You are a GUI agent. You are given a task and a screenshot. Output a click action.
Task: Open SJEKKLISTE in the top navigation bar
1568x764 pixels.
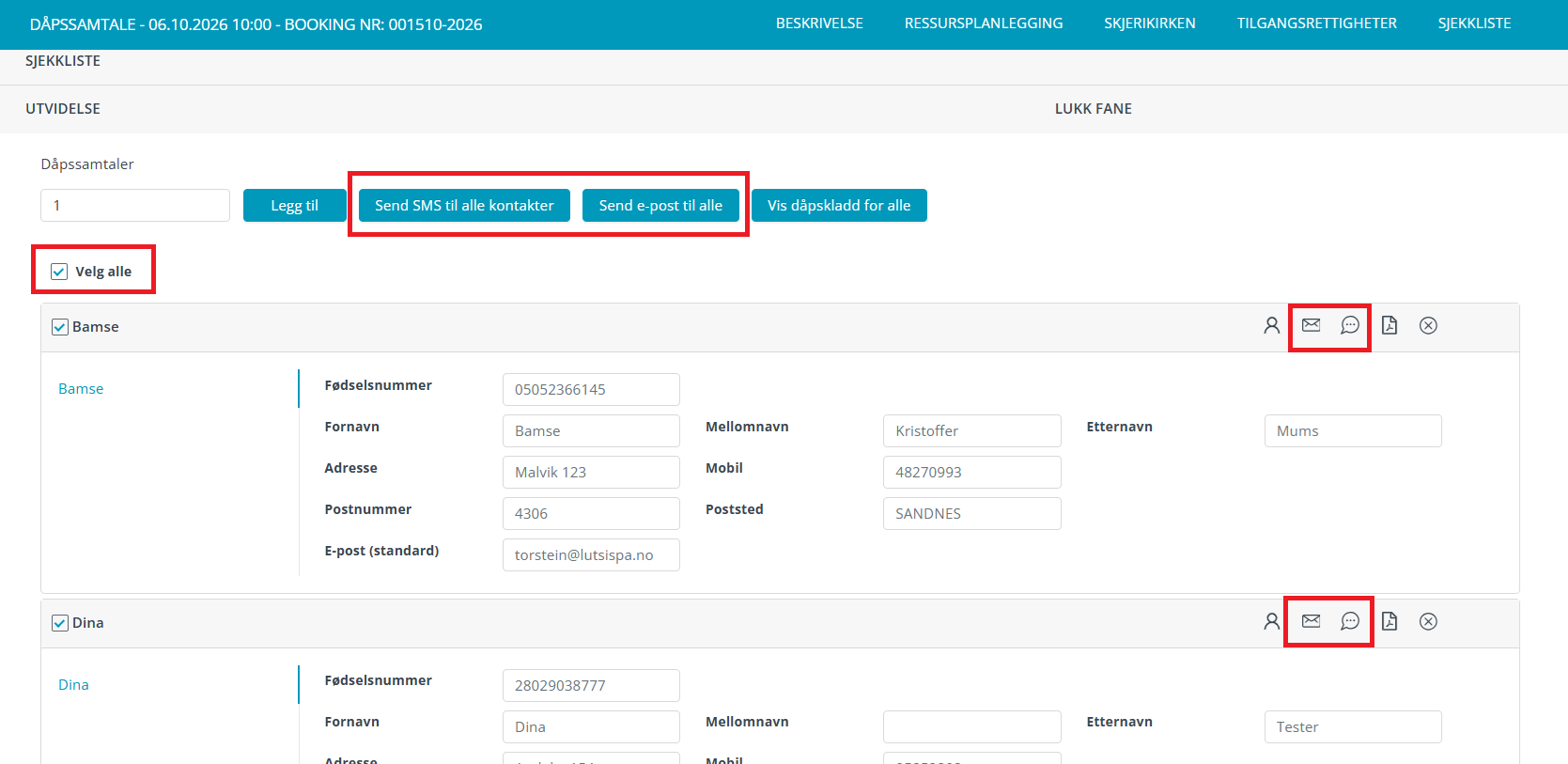pyautogui.click(x=1474, y=23)
